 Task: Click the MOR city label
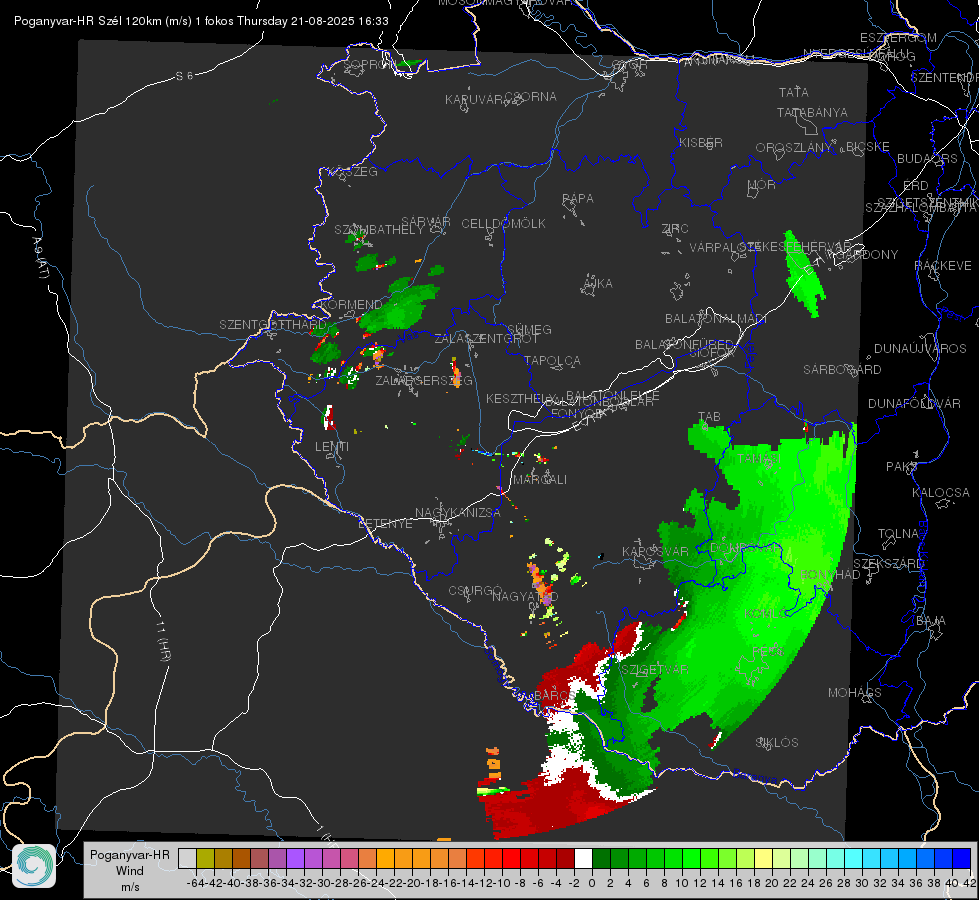click(762, 185)
